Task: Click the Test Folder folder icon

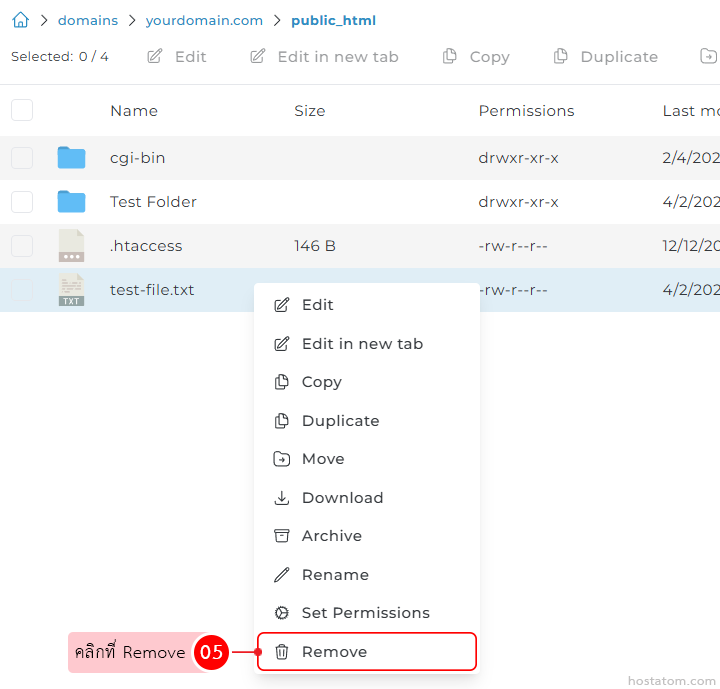Action: tap(71, 202)
